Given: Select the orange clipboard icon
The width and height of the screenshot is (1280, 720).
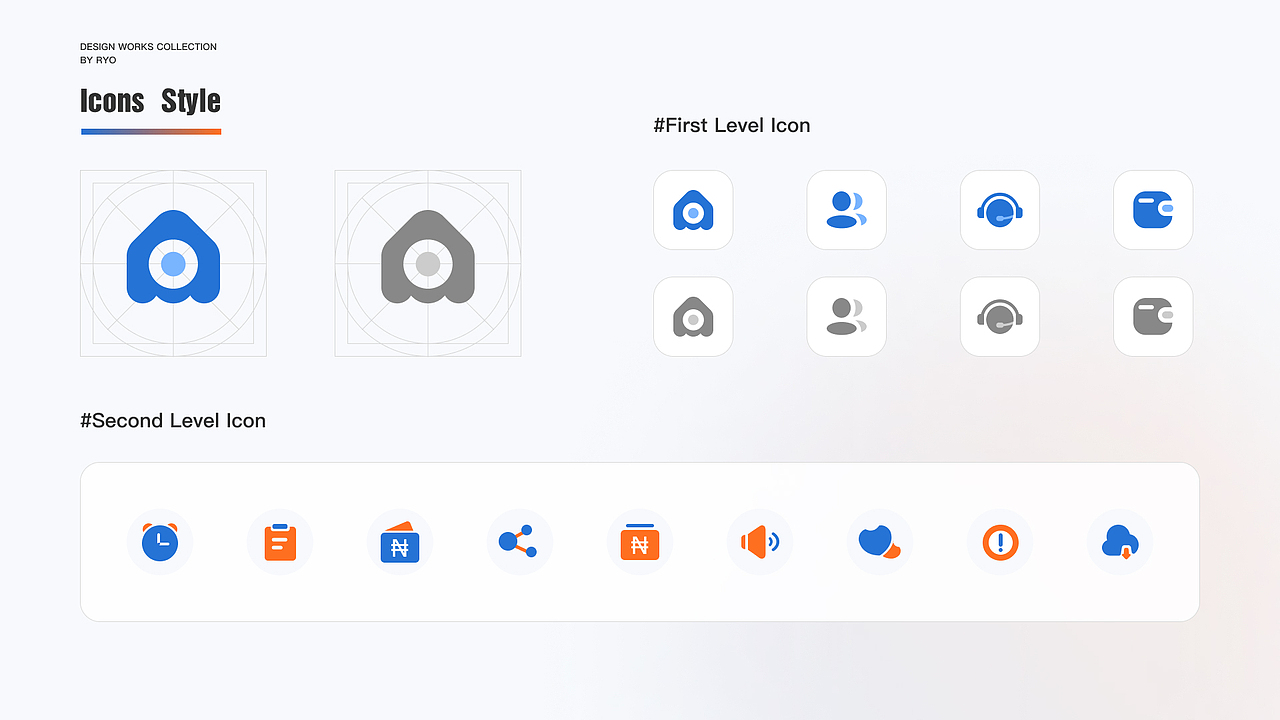Looking at the screenshot, I should (280, 542).
